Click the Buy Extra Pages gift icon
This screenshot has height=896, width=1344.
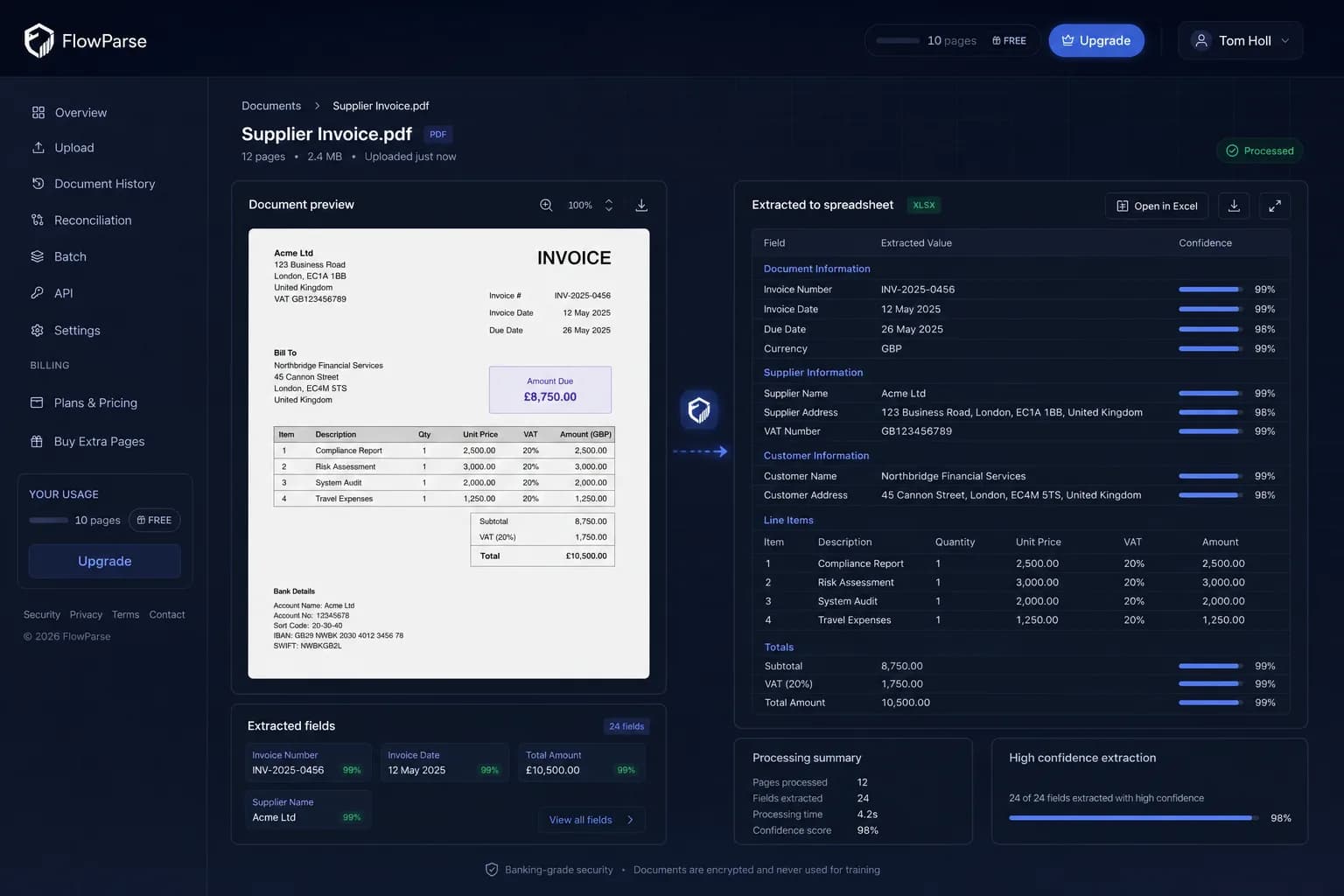[37, 441]
